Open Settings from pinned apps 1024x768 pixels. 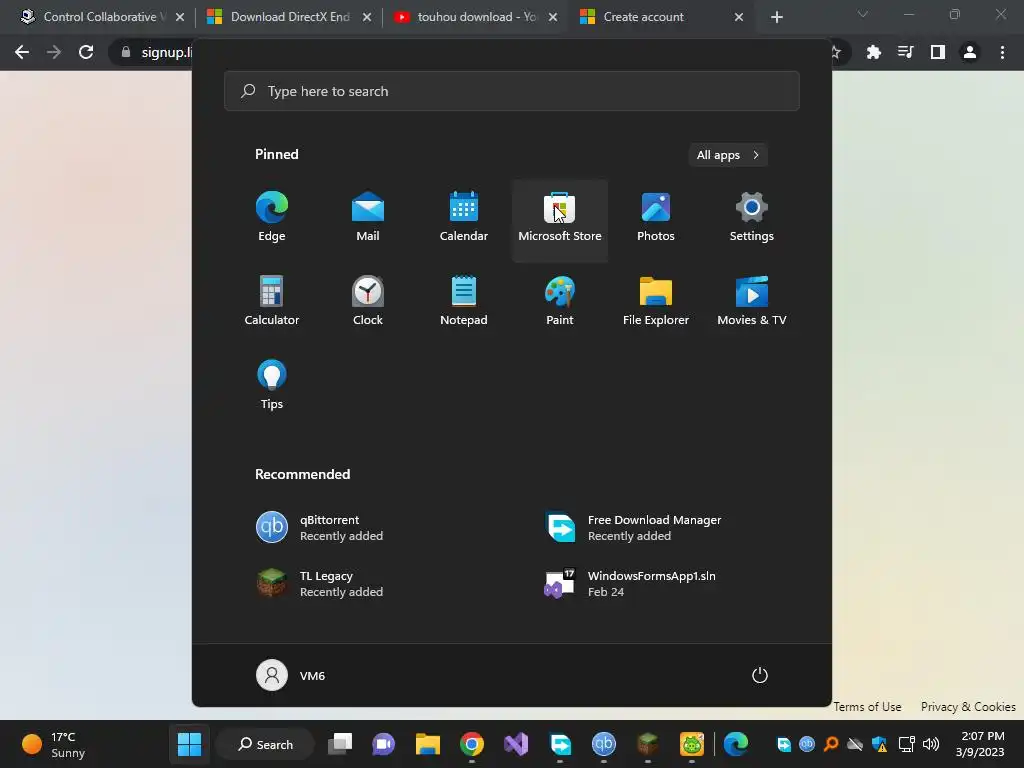click(752, 218)
